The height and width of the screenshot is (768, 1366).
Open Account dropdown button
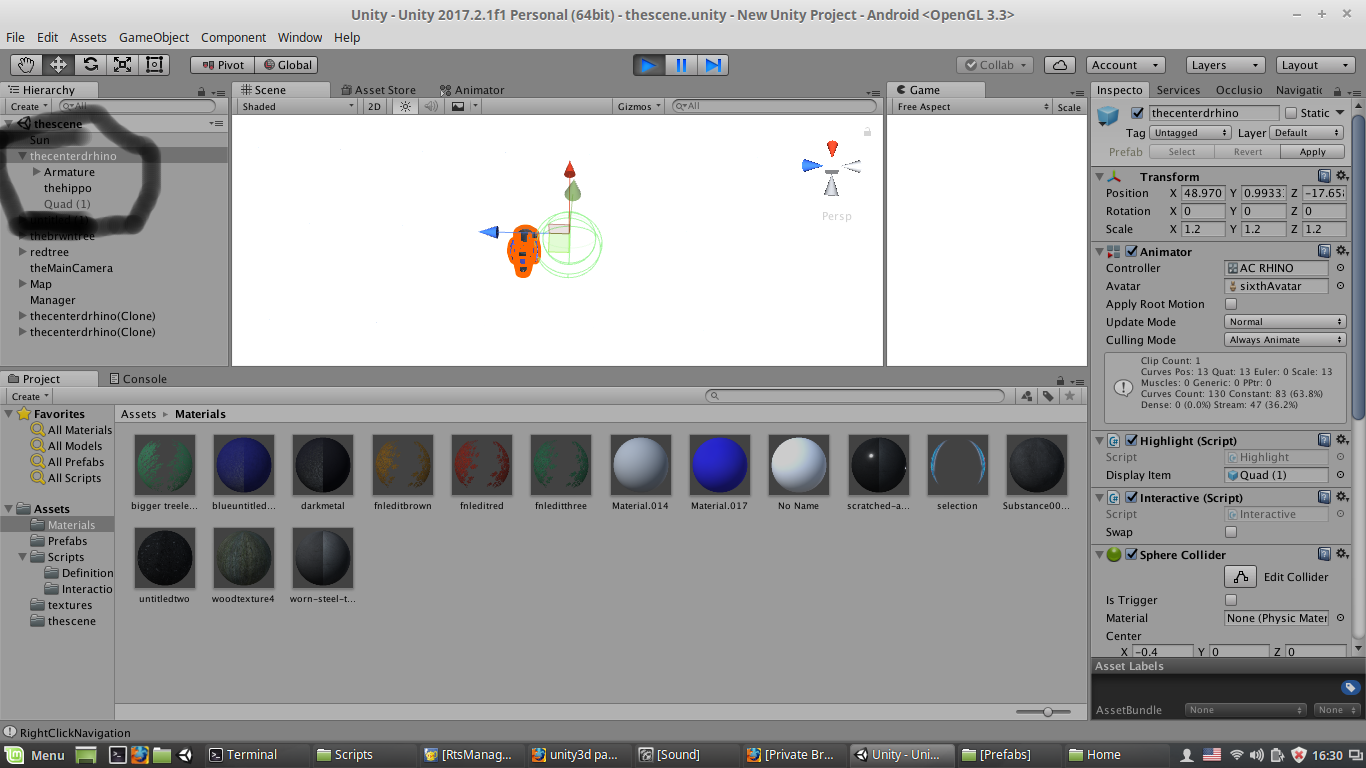pos(1125,65)
